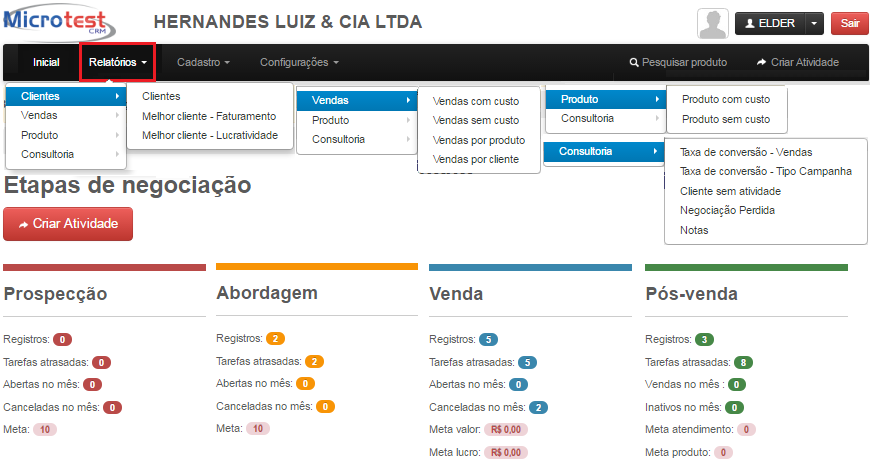Collapse the highlighted Relatórios menu
The height and width of the screenshot is (465, 870).
[x=118, y=62]
